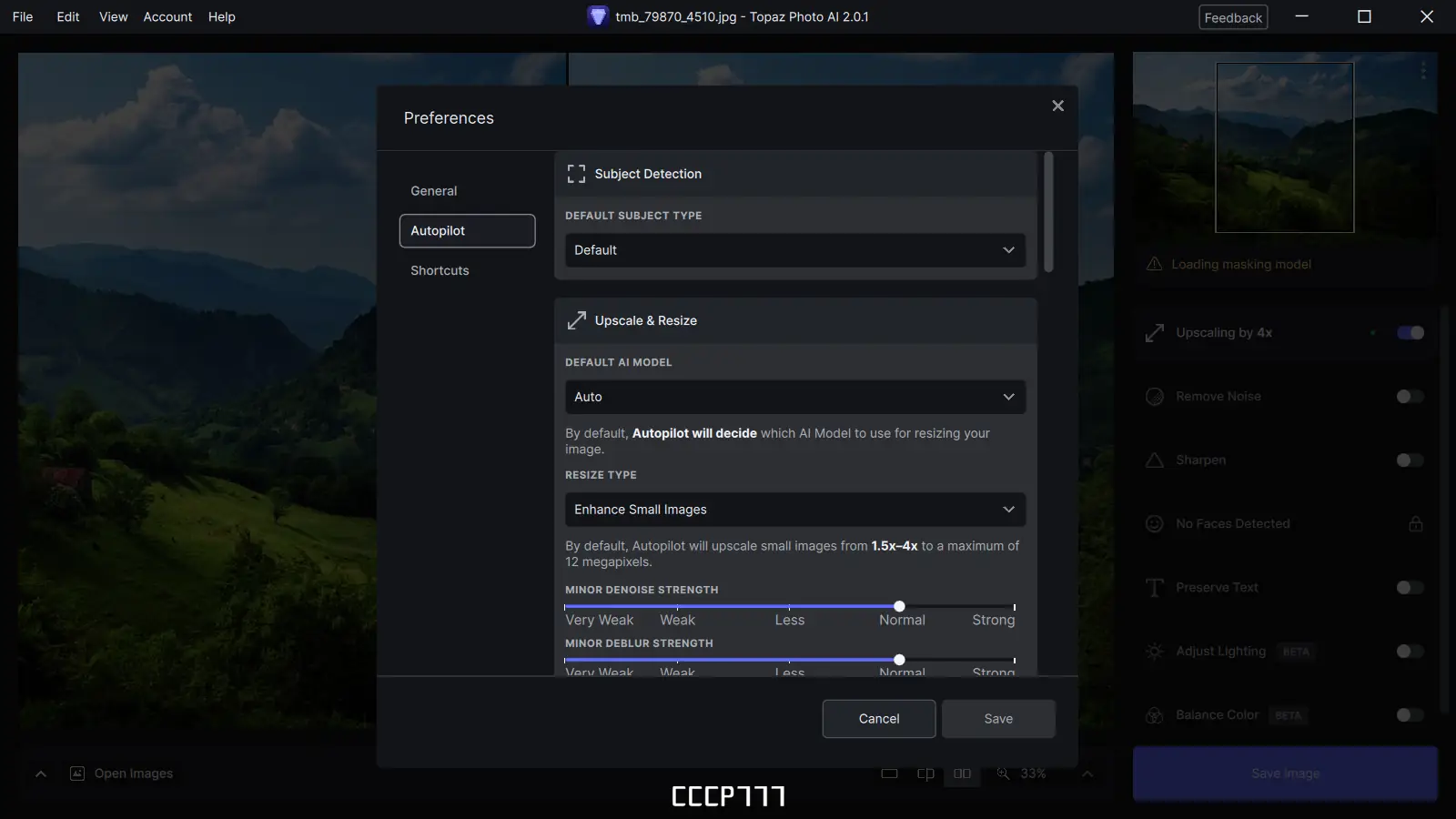Close the Preferences dialog with the X
The image size is (1456, 819).
coord(1057,106)
